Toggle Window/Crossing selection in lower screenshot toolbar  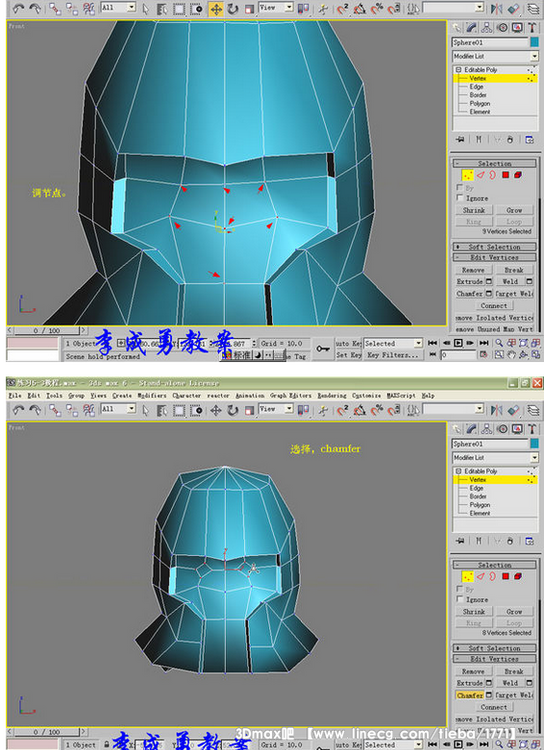pyautogui.click(x=196, y=410)
